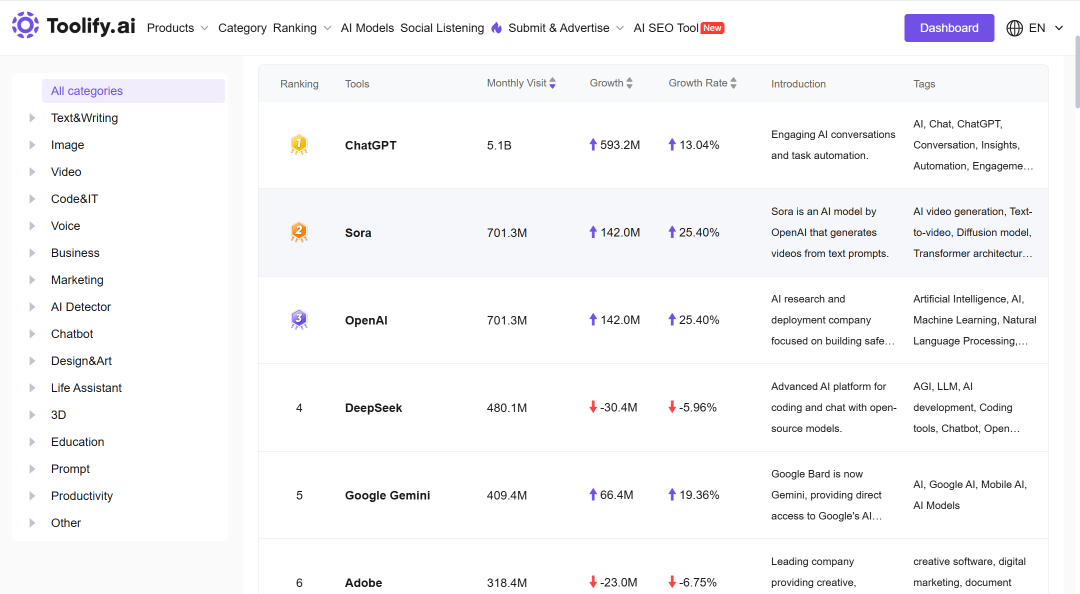
Task: Click the rank number 4 cell
Action: tap(299, 408)
